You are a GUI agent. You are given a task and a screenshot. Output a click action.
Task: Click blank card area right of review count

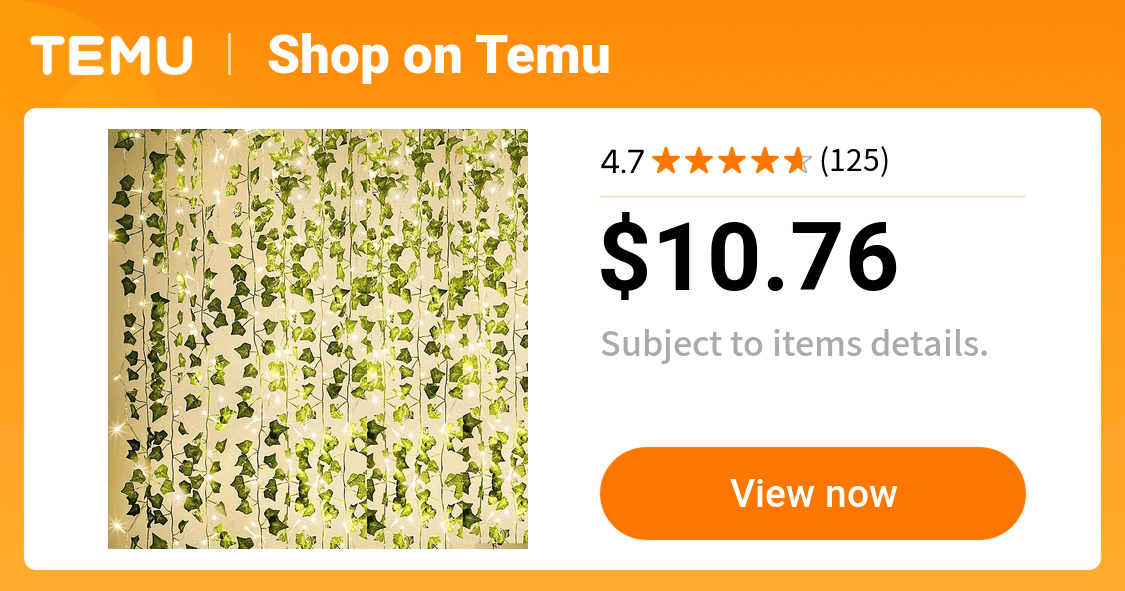coord(980,160)
